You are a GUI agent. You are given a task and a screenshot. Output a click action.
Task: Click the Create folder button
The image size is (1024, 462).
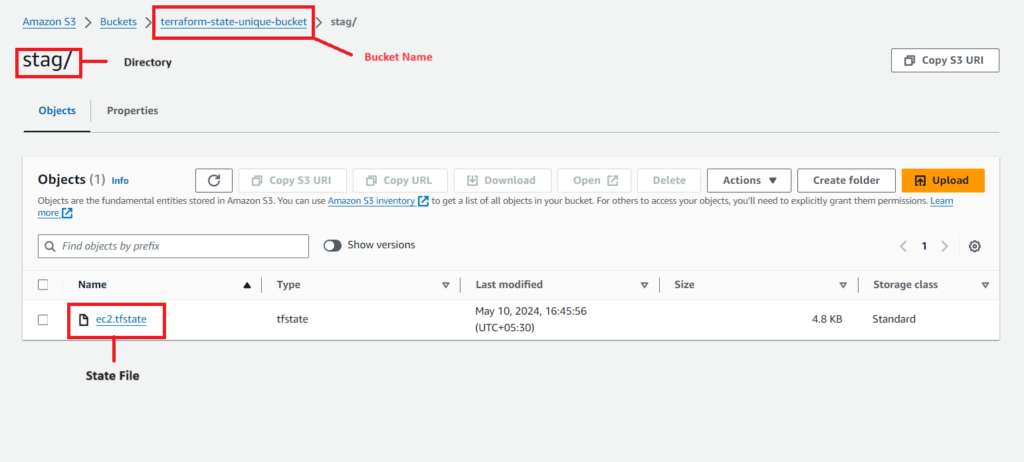pyautogui.click(x=846, y=180)
